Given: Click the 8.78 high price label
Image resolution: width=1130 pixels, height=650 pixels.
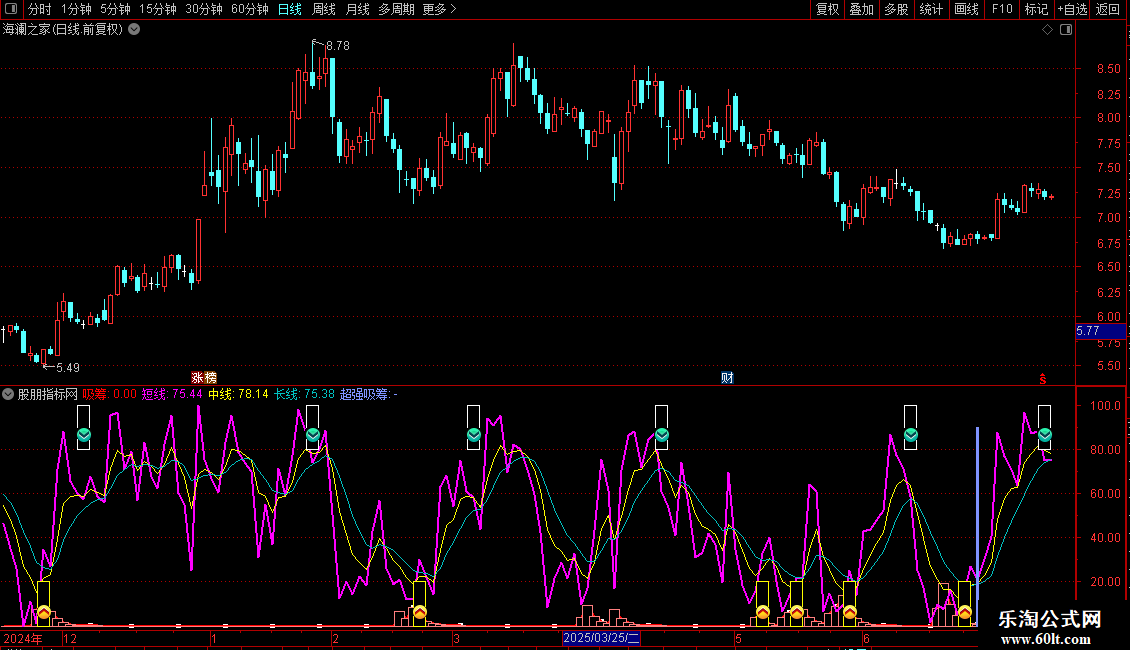Looking at the screenshot, I should click(338, 46).
